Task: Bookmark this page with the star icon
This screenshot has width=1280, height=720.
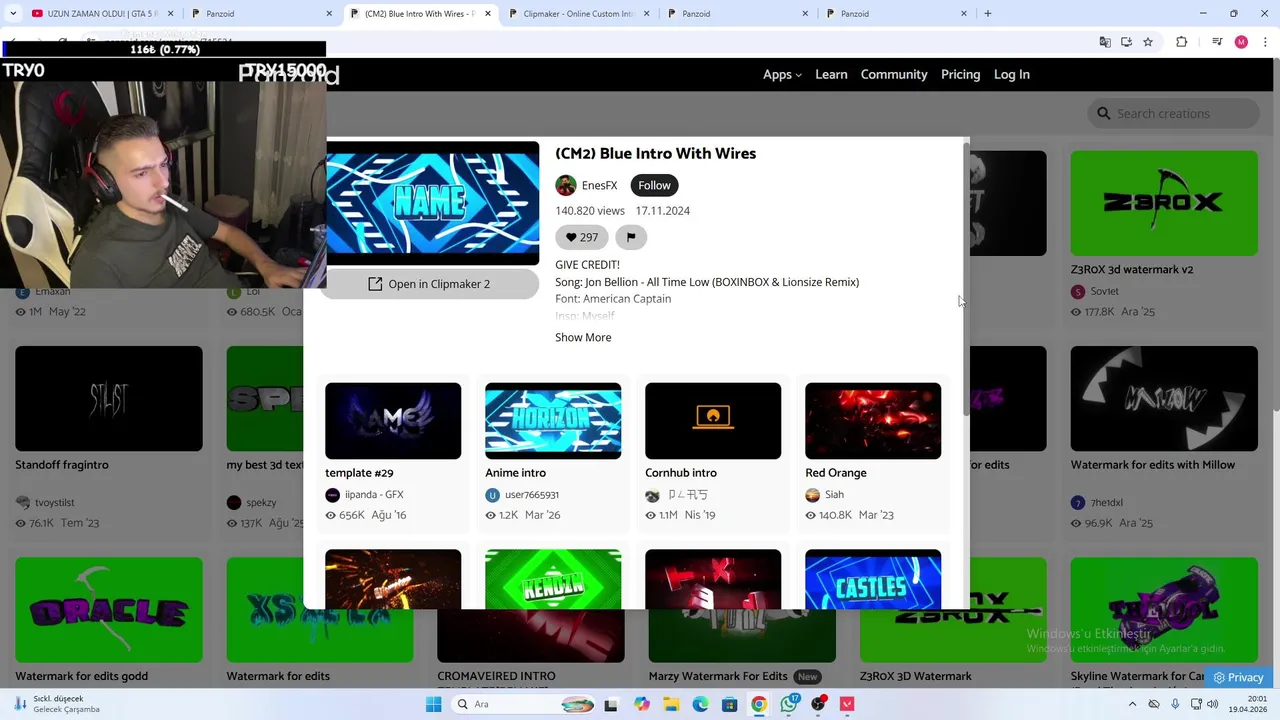Action: click(1148, 42)
